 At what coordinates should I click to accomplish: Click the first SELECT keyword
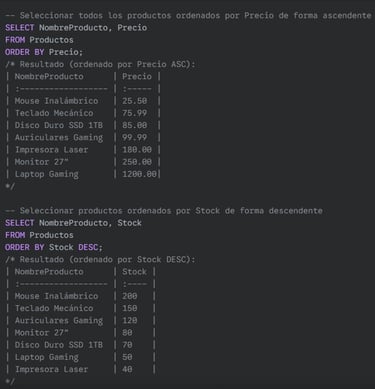click(20, 28)
